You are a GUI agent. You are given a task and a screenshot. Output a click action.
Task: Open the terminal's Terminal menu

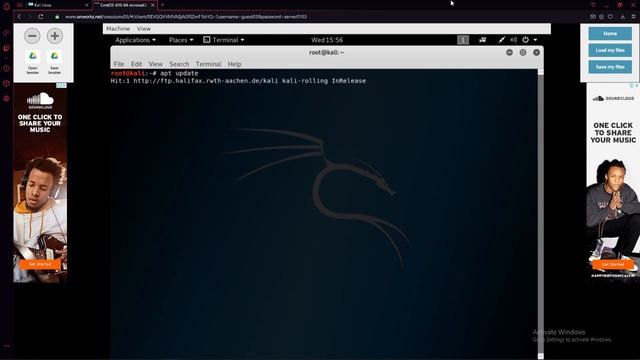[x=208, y=64]
